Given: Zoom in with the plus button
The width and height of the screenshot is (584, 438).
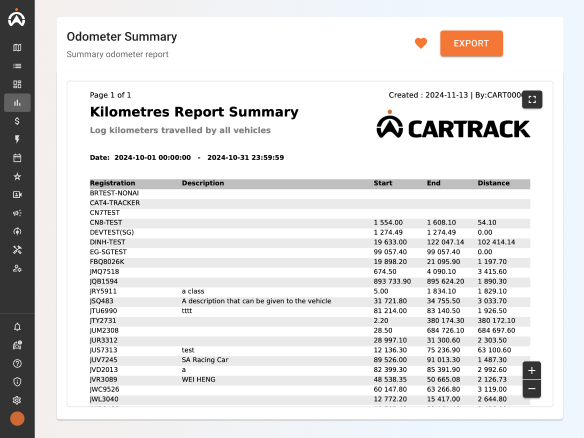Looking at the screenshot, I should pos(532,371).
